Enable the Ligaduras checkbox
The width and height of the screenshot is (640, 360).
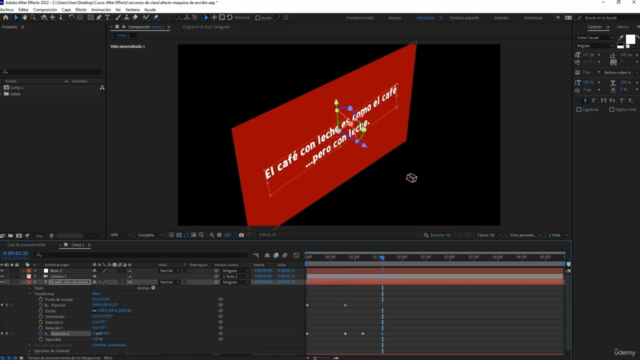[x=579, y=109]
